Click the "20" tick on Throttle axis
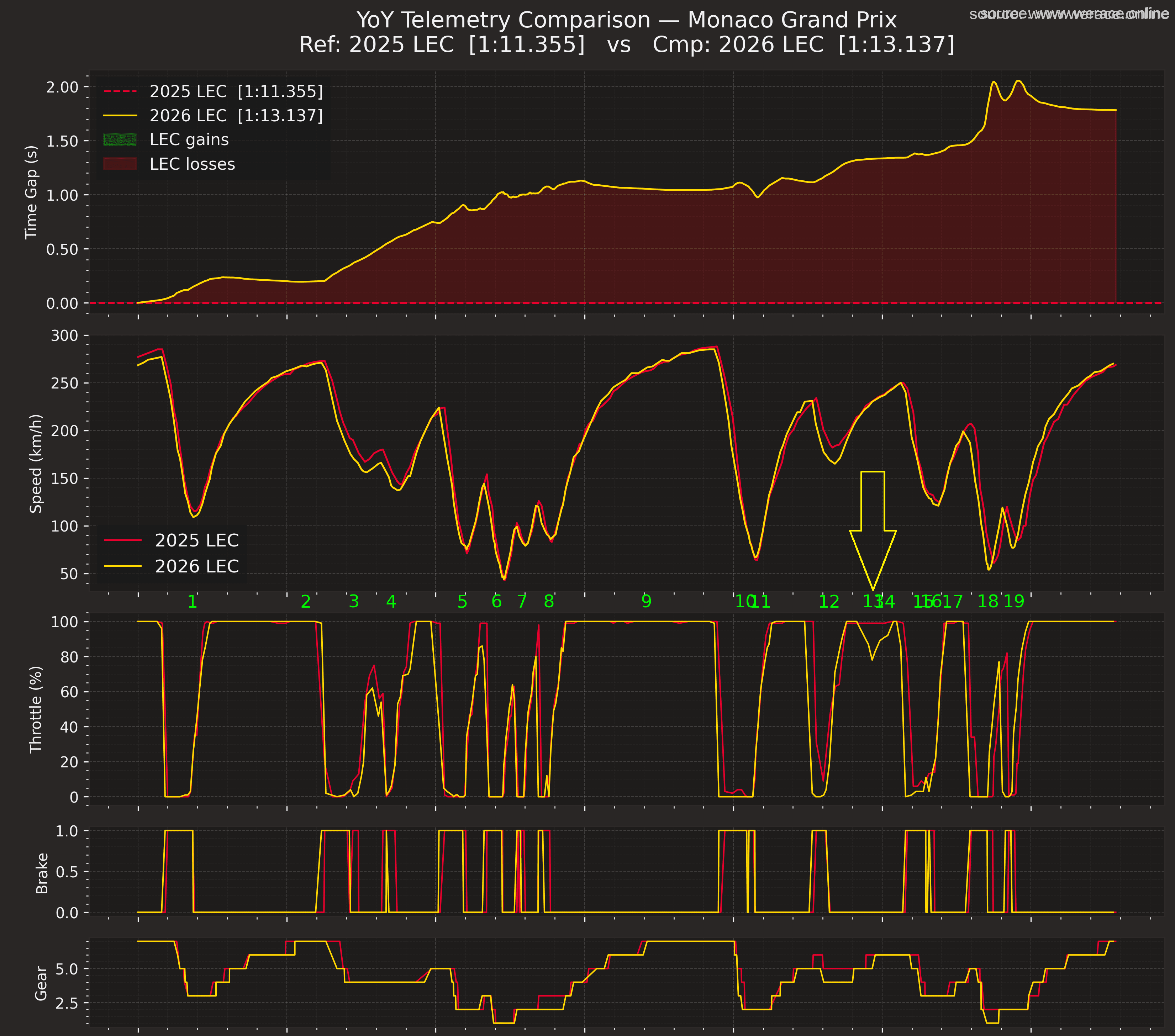 point(69,761)
